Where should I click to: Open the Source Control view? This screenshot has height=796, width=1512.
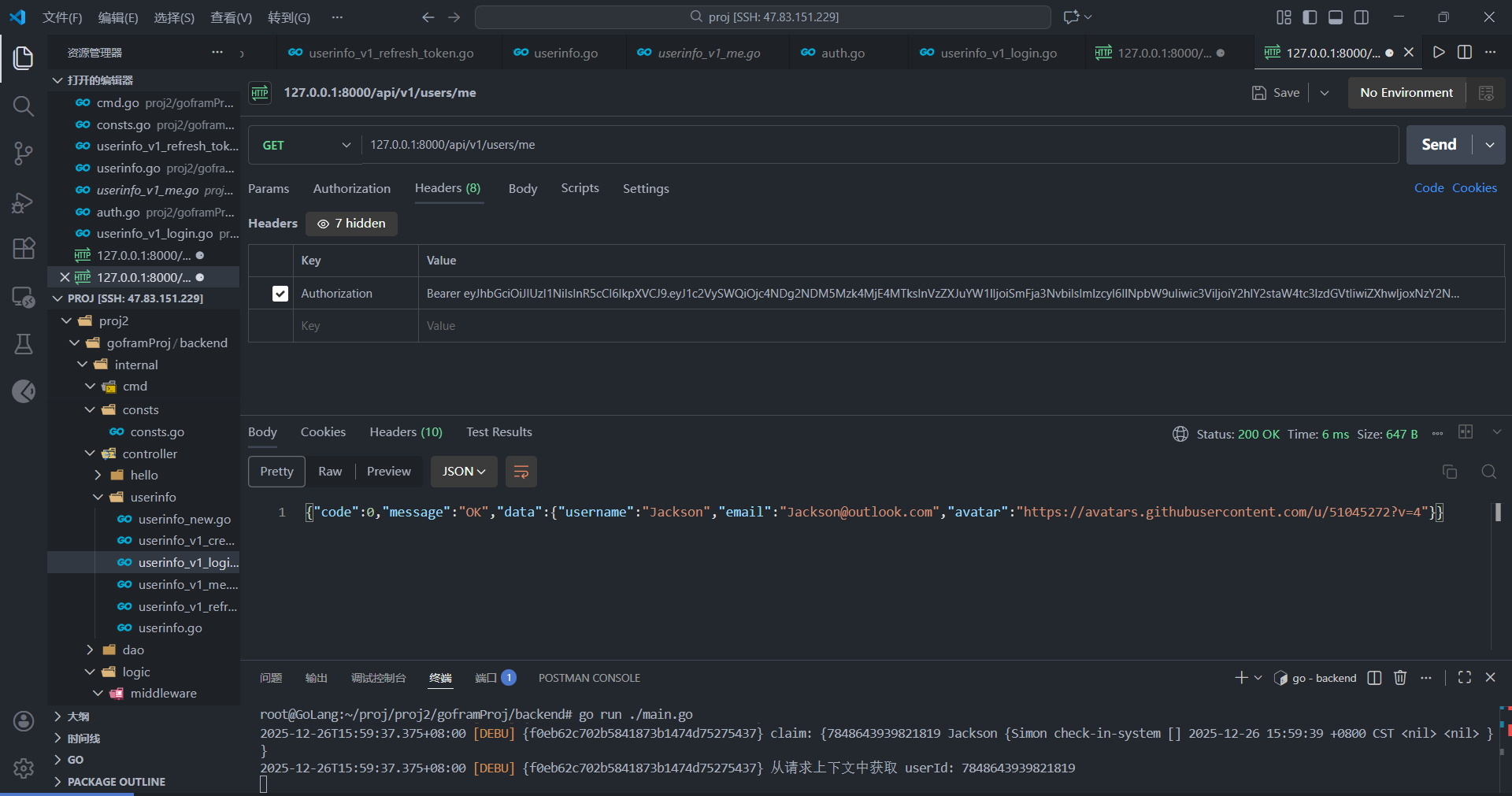pos(24,154)
